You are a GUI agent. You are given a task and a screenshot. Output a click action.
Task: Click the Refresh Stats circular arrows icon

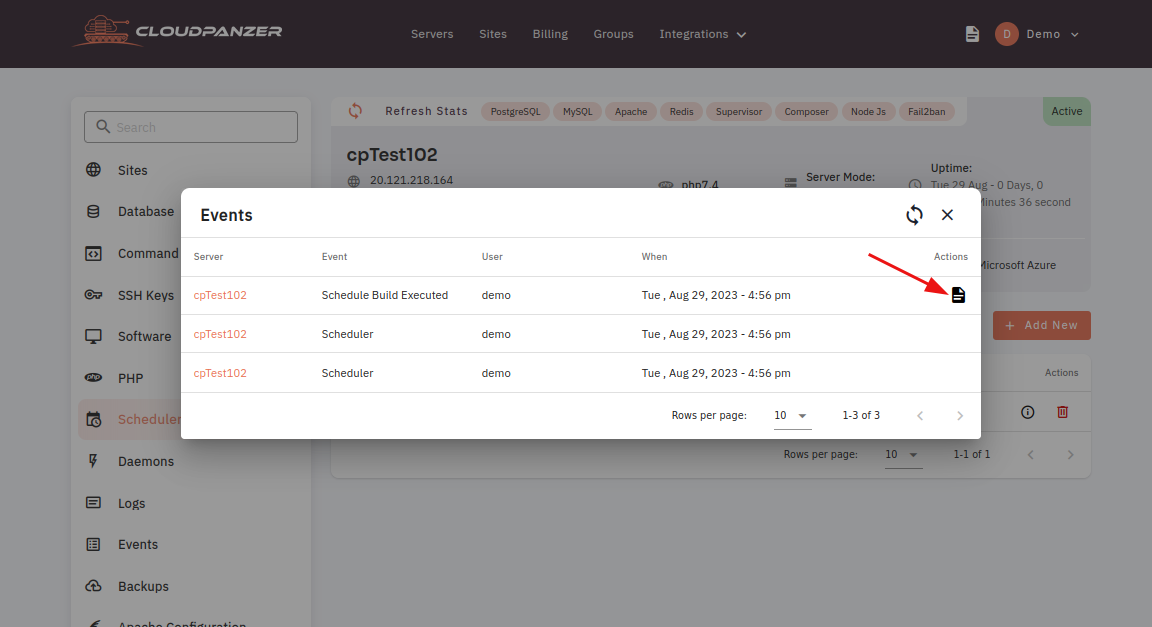(x=355, y=111)
